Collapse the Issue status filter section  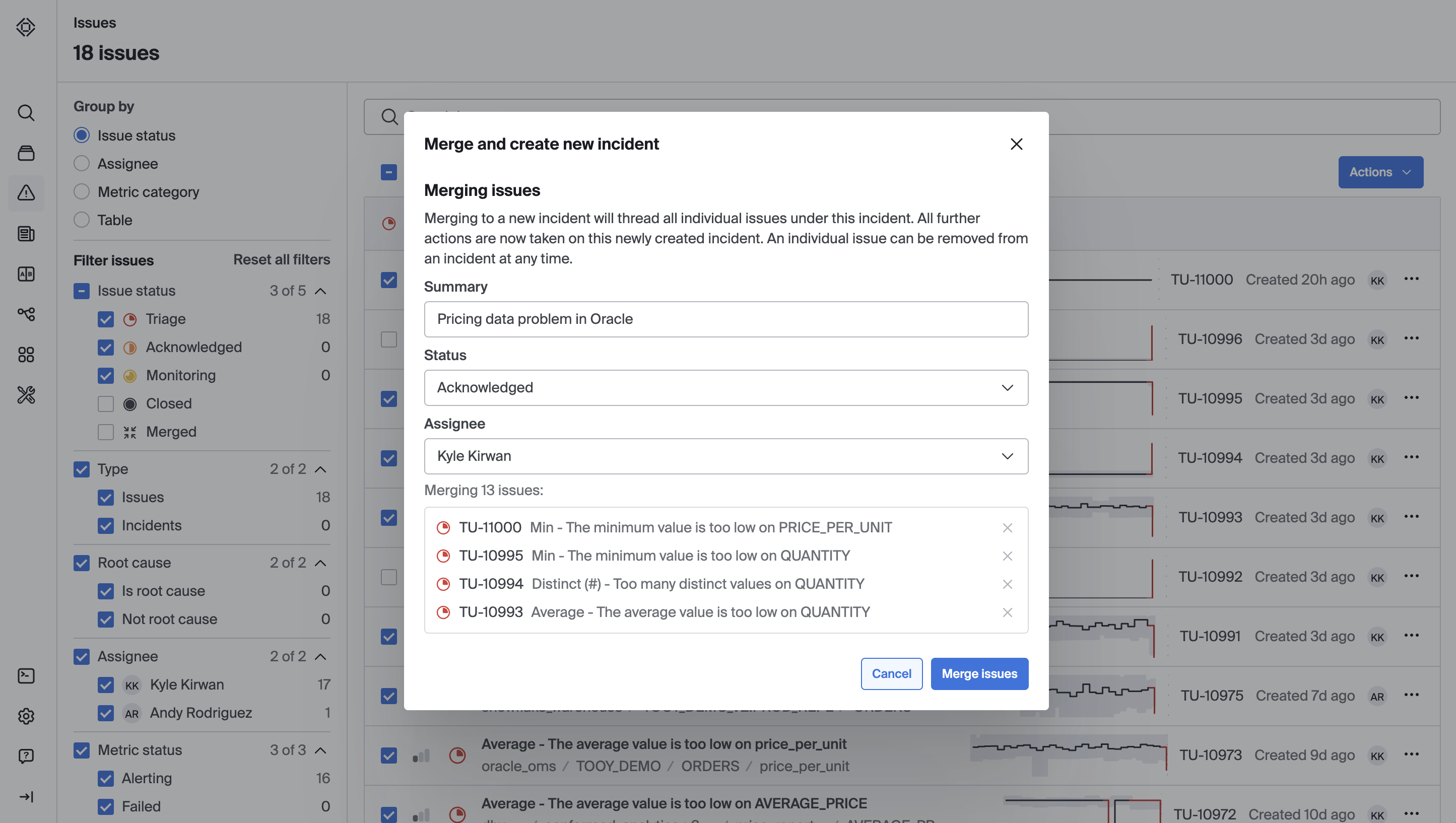tap(320, 291)
